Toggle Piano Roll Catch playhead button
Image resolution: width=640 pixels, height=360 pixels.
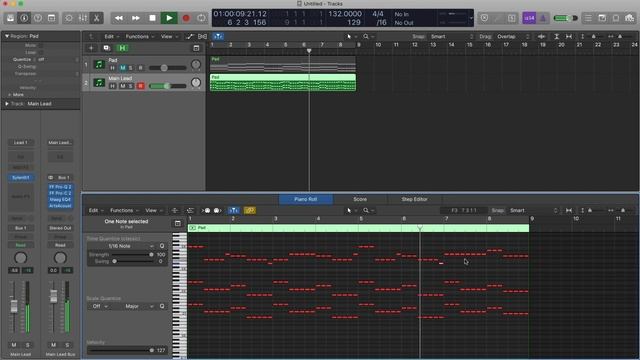pos(233,210)
